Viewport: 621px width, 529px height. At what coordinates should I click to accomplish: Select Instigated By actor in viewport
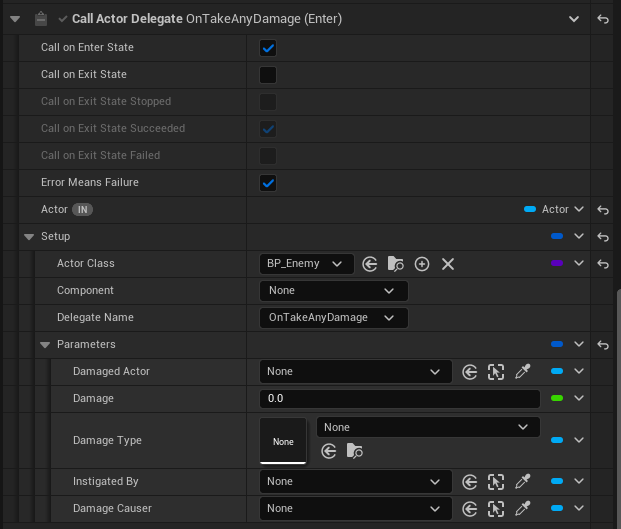point(496,482)
